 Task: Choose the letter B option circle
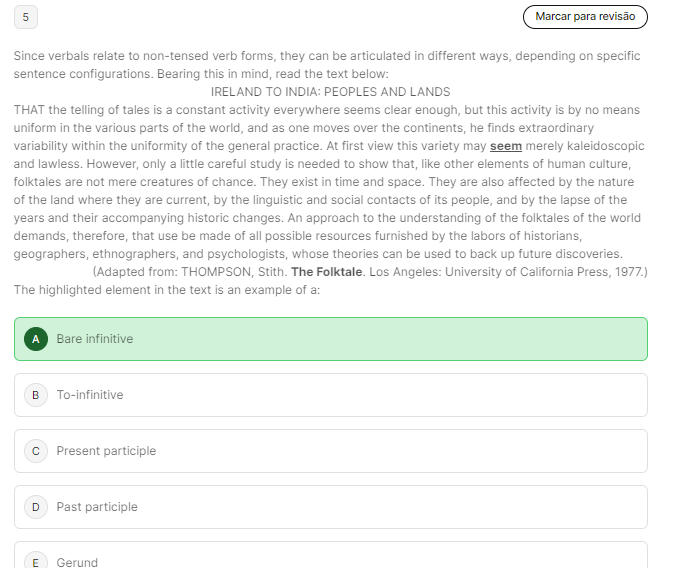point(35,395)
